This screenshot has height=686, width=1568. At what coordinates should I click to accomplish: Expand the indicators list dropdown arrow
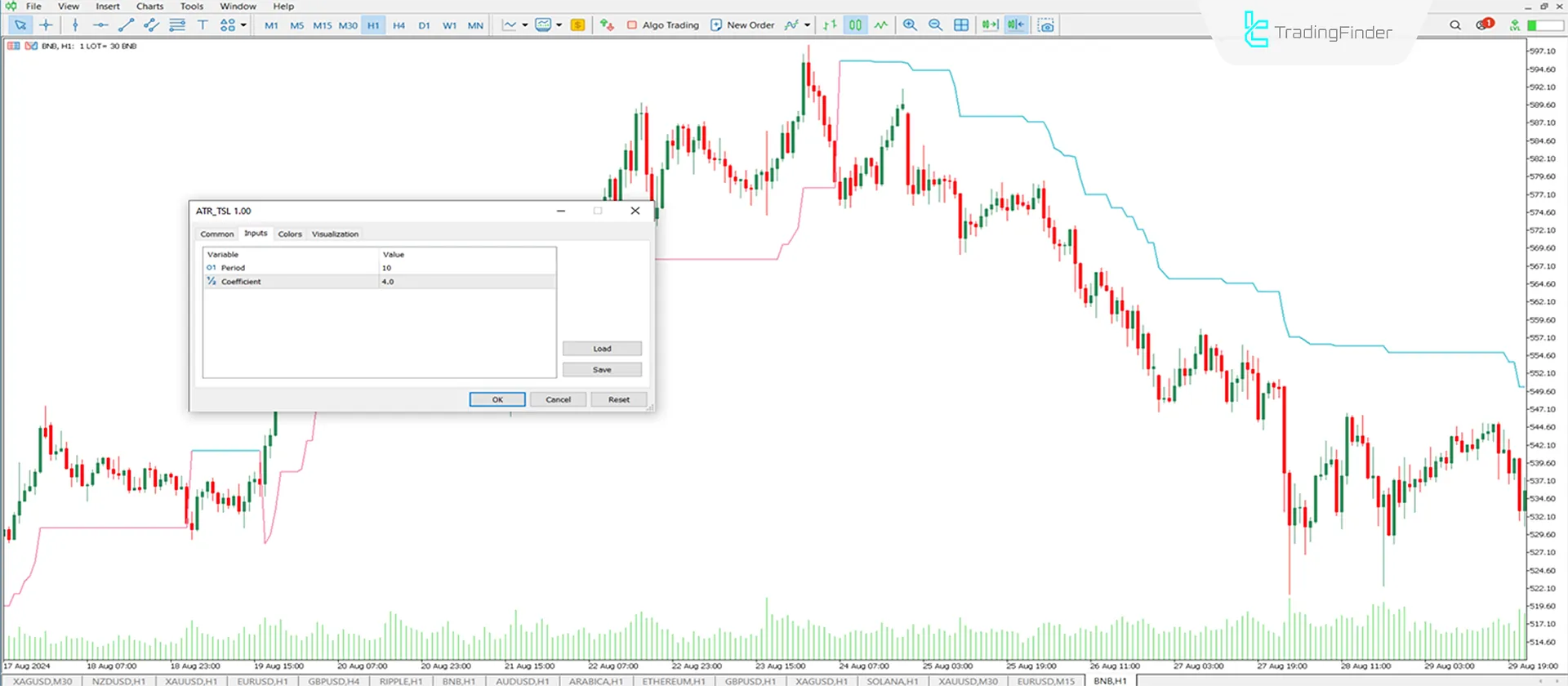(807, 25)
